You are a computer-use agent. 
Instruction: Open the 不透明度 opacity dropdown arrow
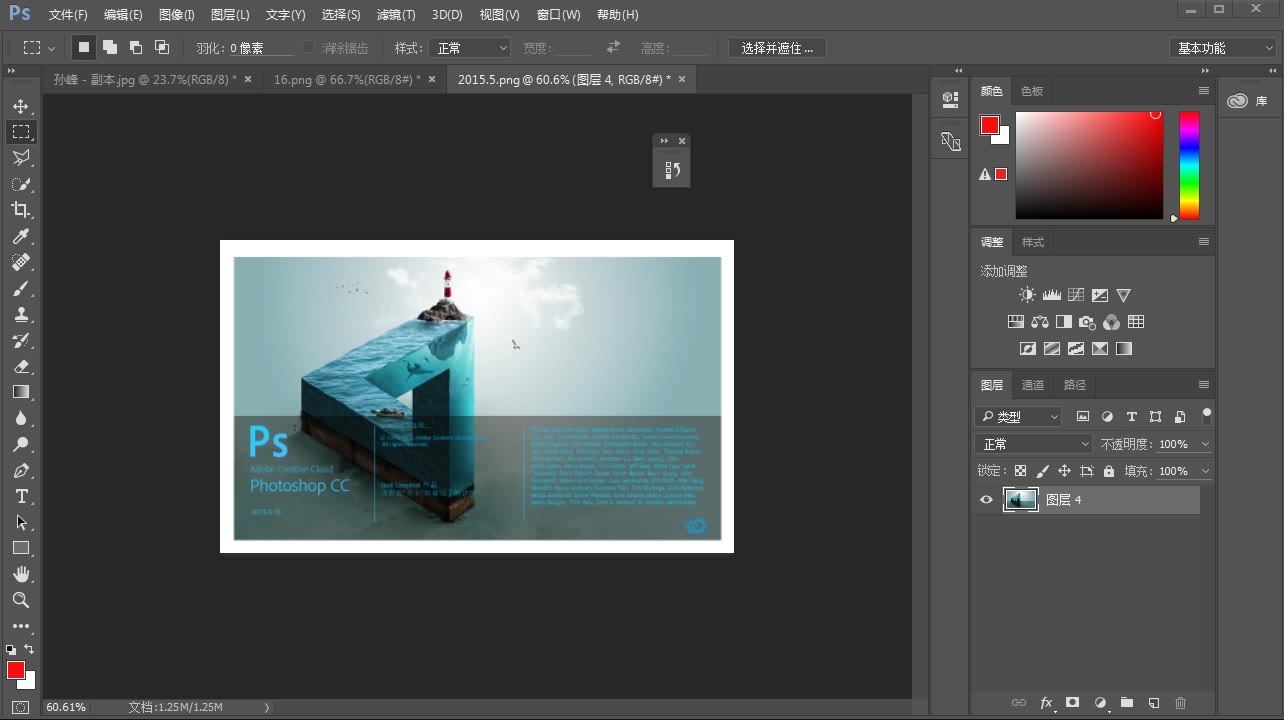pyautogui.click(x=1205, y=444)
